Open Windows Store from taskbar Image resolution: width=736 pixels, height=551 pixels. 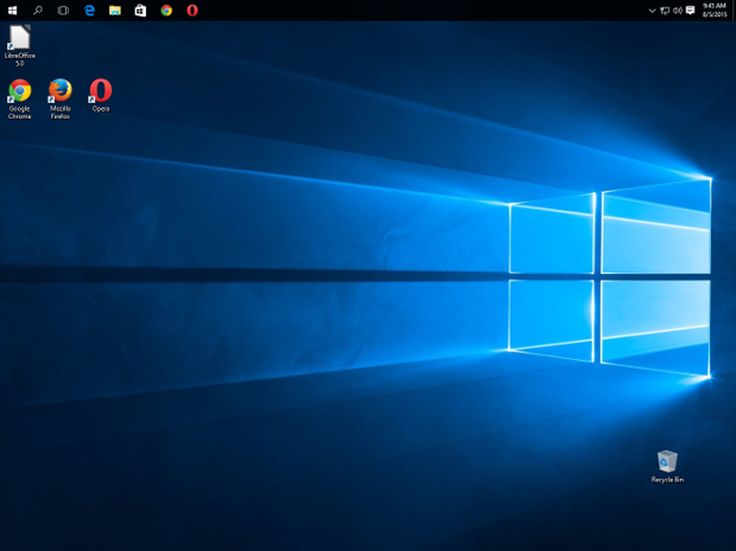[140, 10]
